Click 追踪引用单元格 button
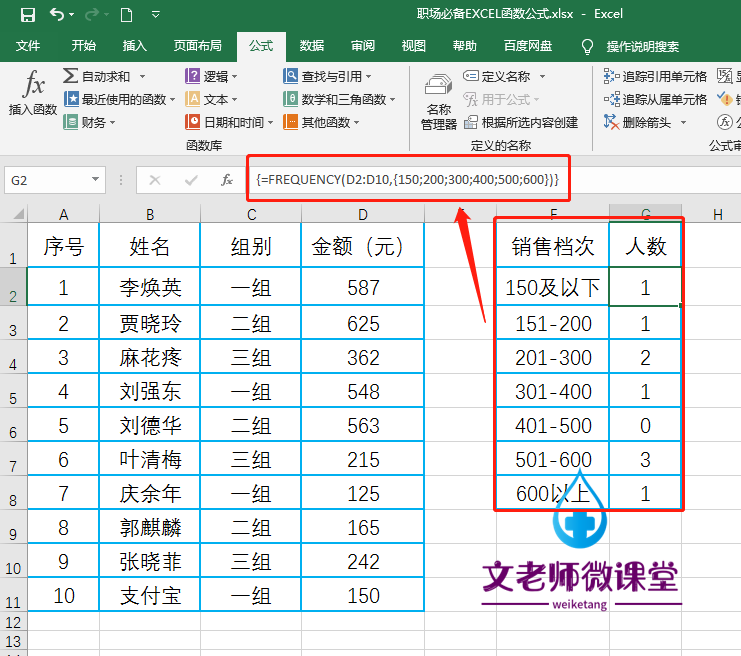Viewport: 741px width, 656px height. 655,76
